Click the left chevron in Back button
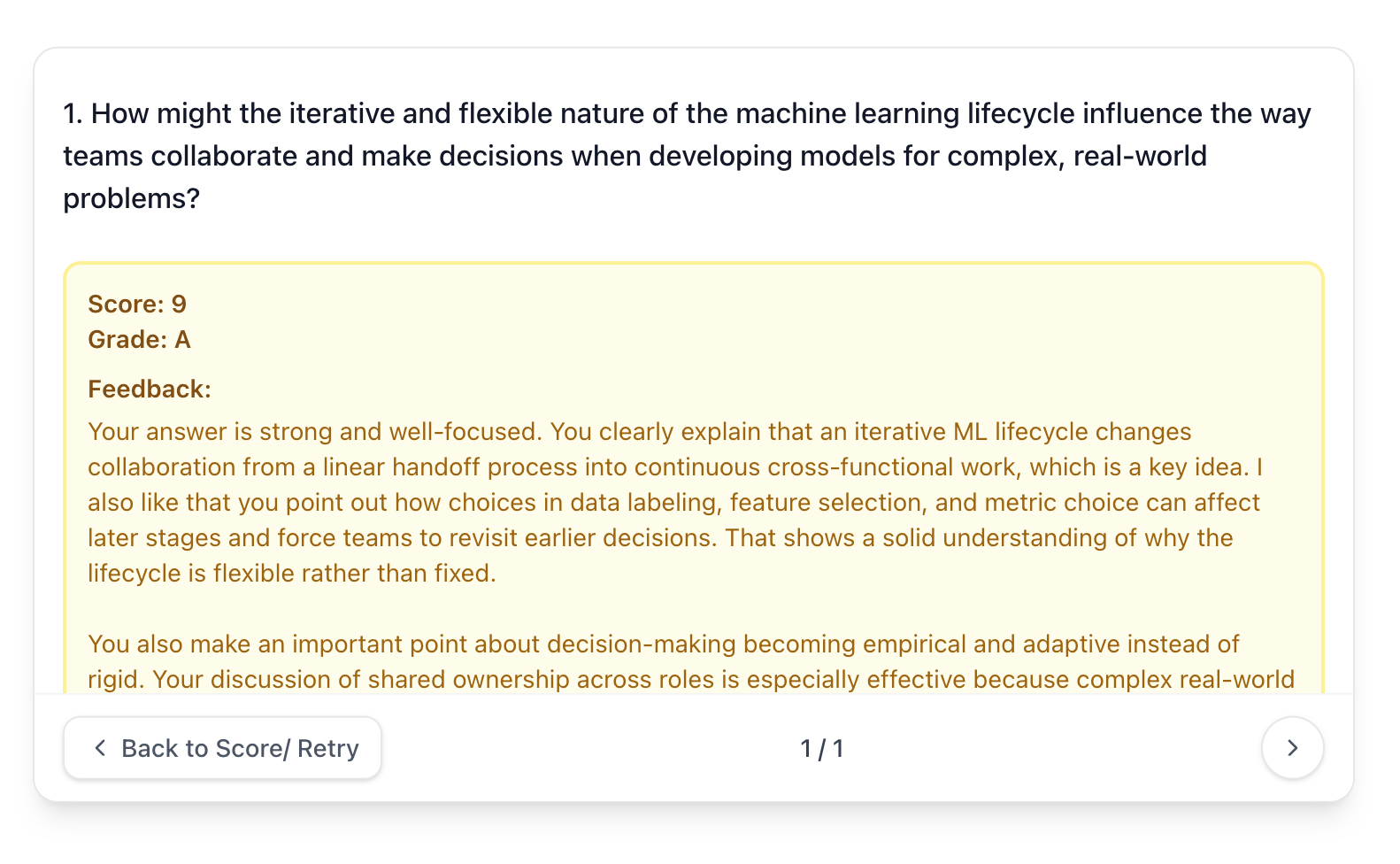This screenshot has width=1400, height=864. pyautogui.click(x=100, y=748)
